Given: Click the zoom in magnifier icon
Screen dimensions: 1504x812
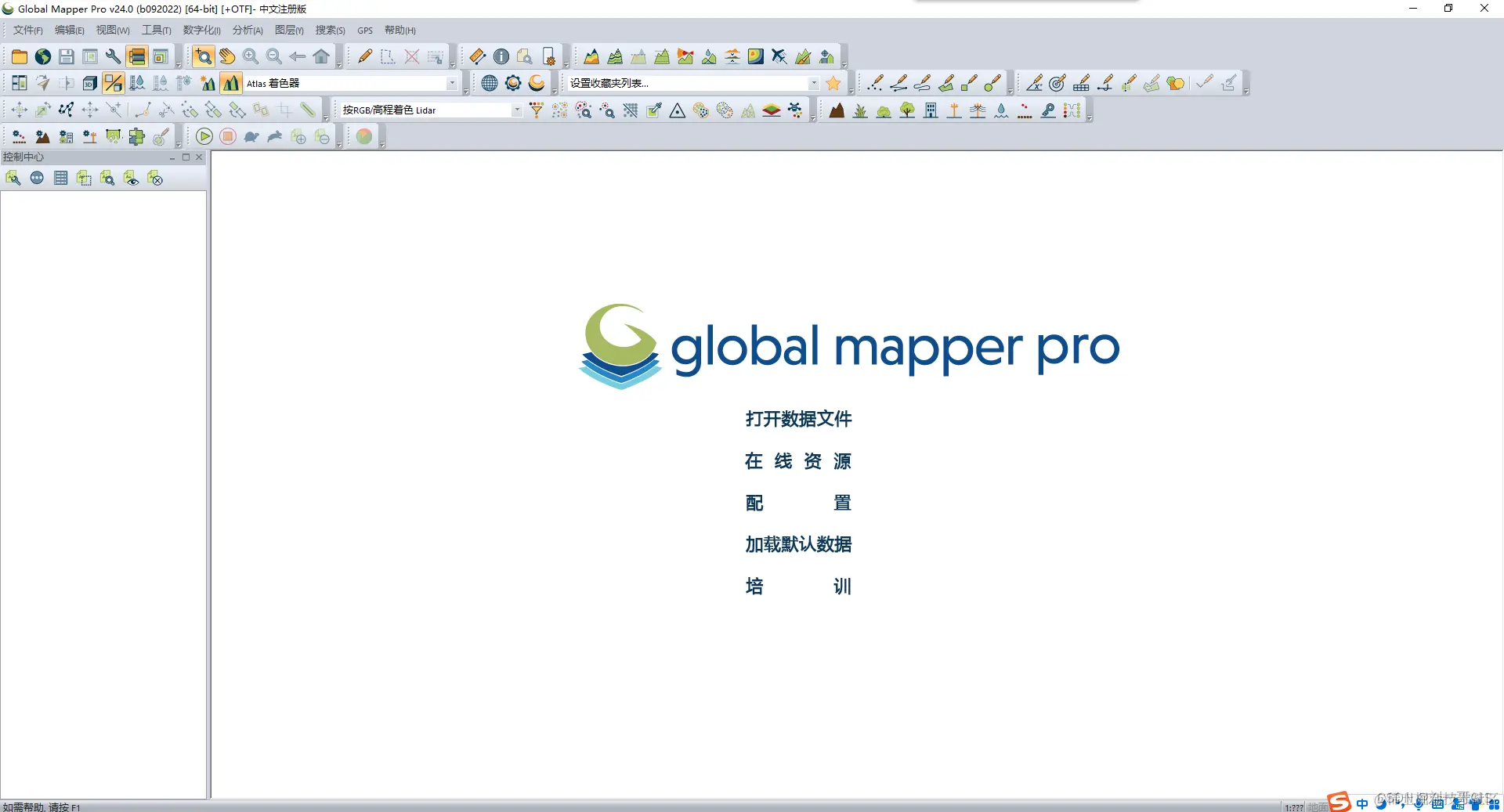Looking at the screenshot, I should pyautogui.click(x=251, y=56).
